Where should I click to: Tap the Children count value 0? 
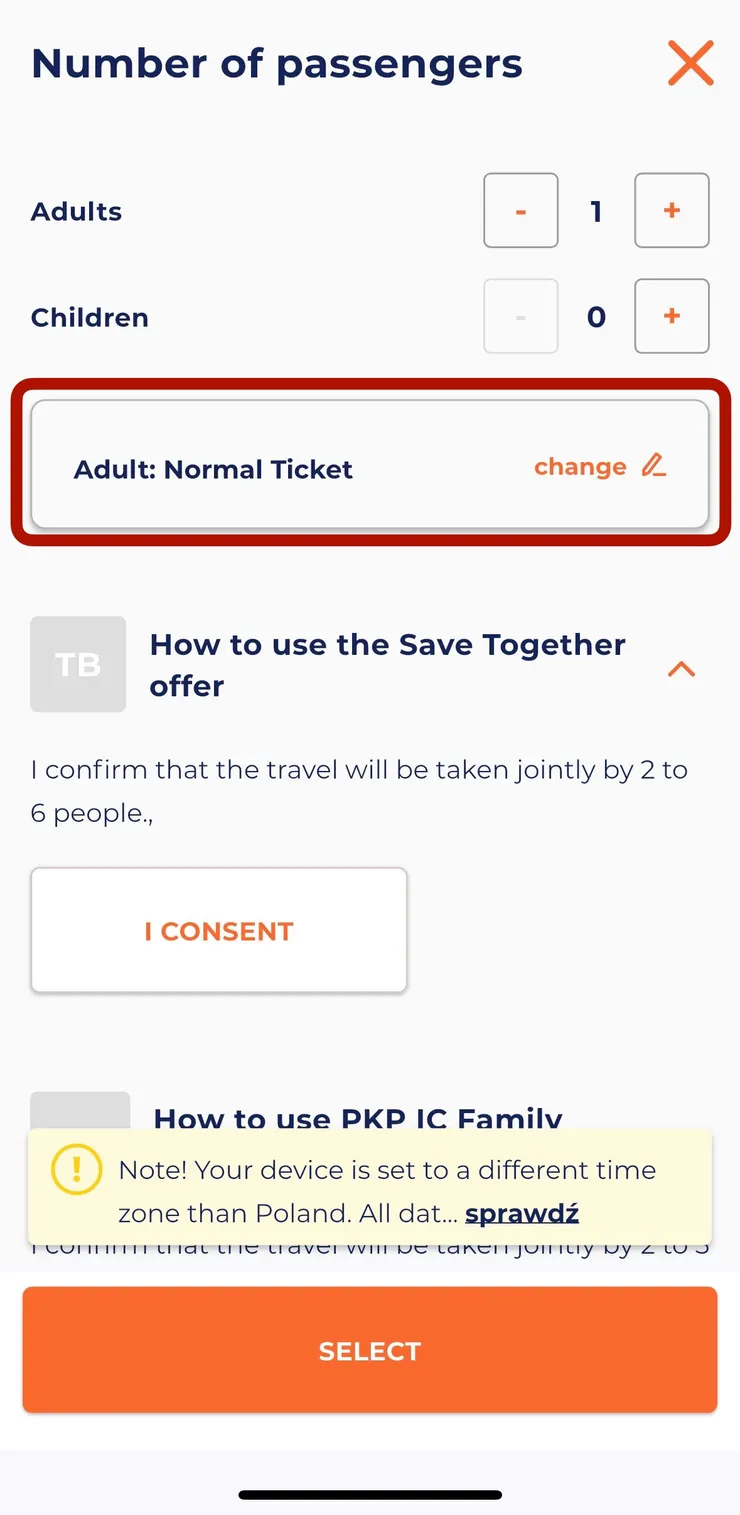pyautogui.click(x=596, y=317)
